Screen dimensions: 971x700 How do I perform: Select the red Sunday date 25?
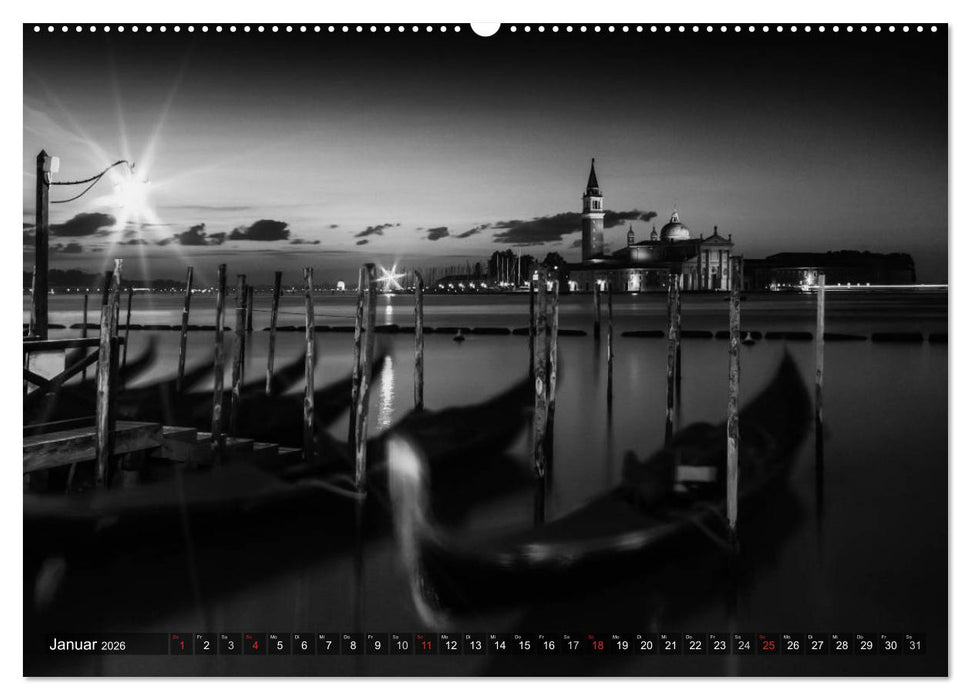tap(770, 646)
